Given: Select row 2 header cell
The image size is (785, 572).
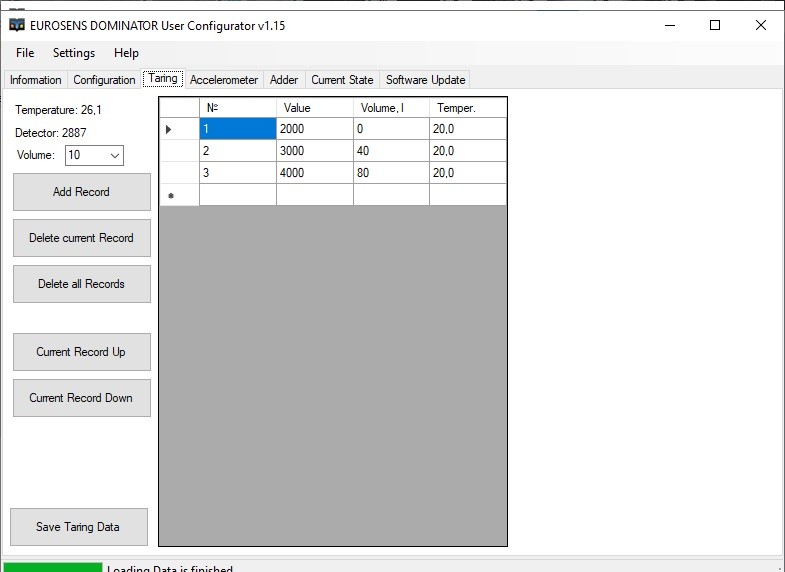Looking at the screenshot, I should (180, 151).
